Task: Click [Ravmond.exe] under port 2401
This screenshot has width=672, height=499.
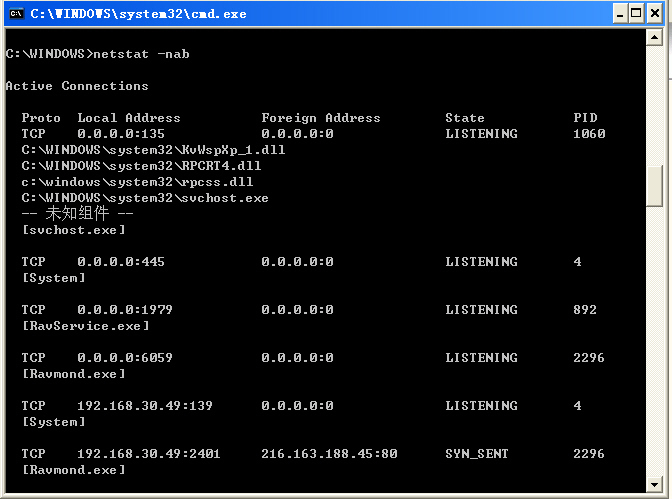Action: [74, 470]
